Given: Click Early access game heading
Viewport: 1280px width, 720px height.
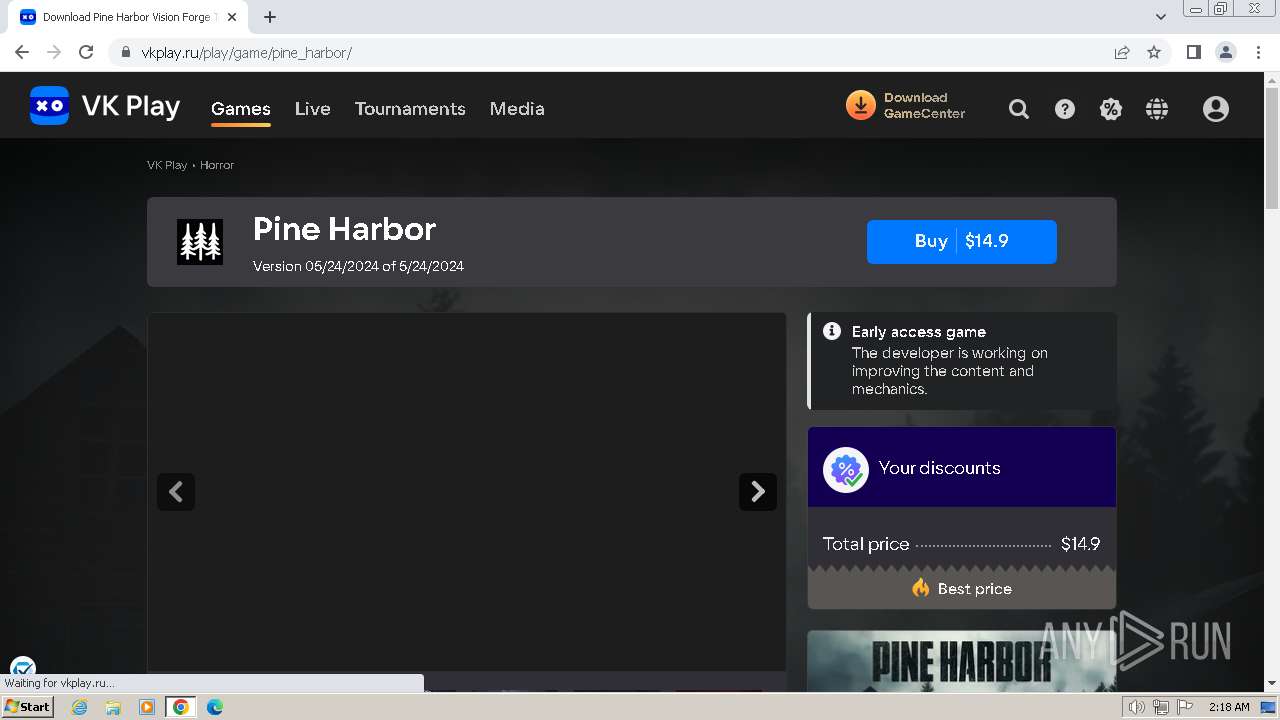Looking at the screenshot, I should (919, 332).
